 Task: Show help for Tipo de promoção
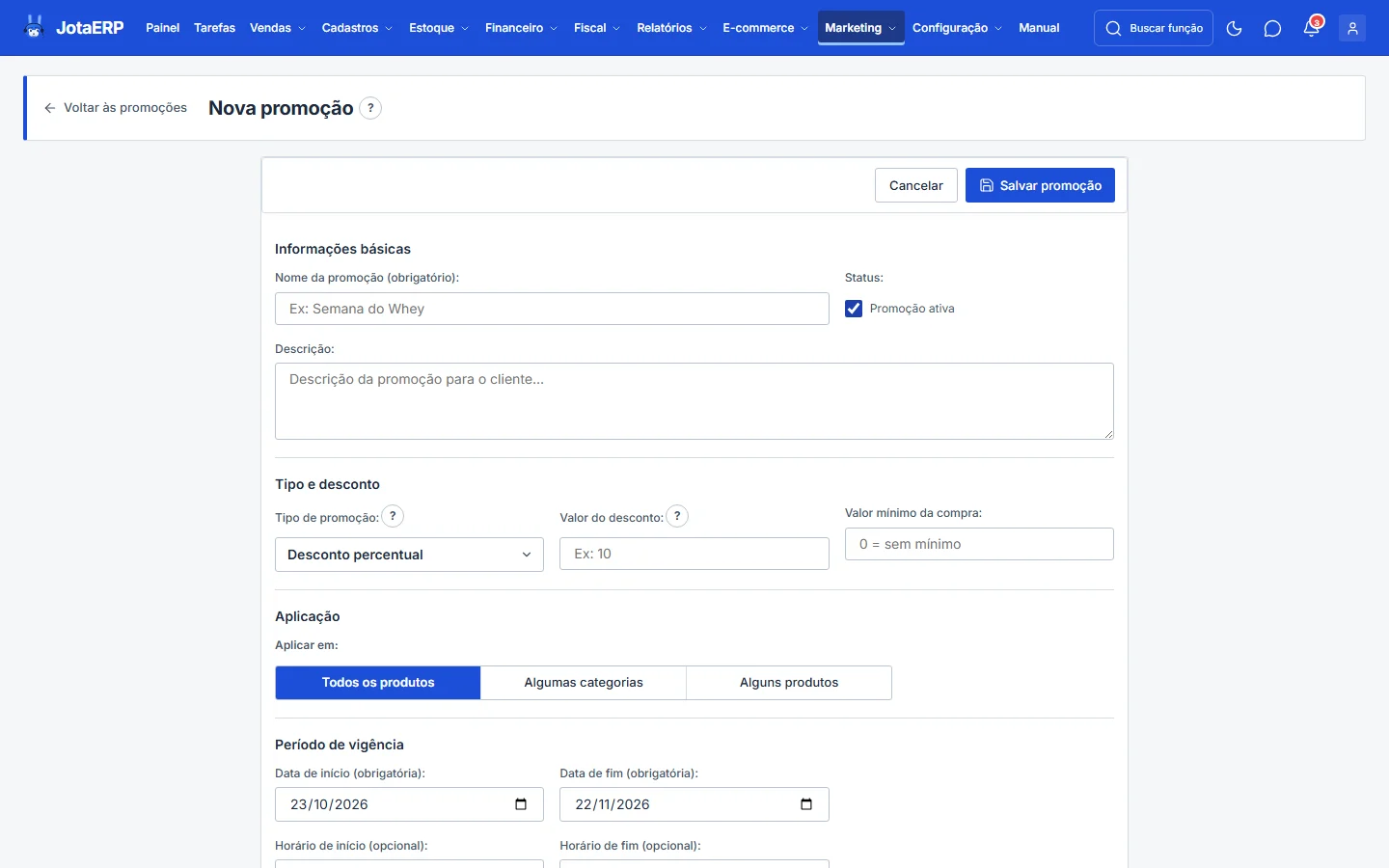click(x=393, y=516)
